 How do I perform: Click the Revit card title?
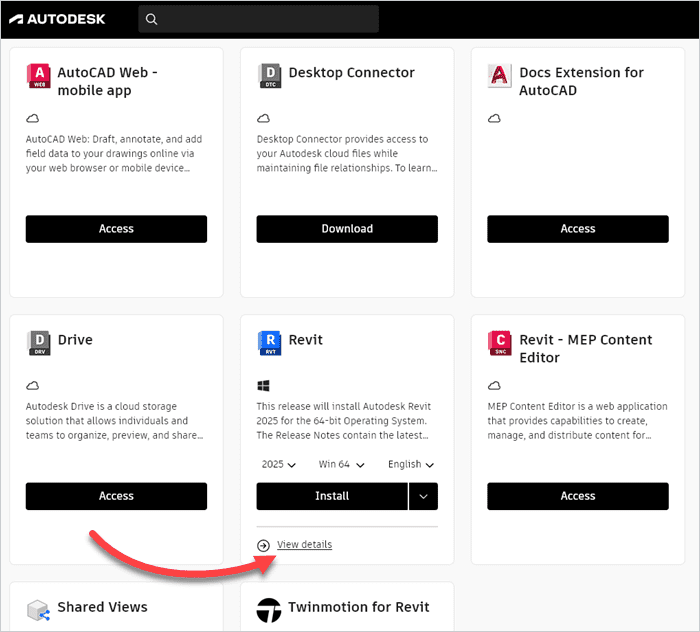305,340
